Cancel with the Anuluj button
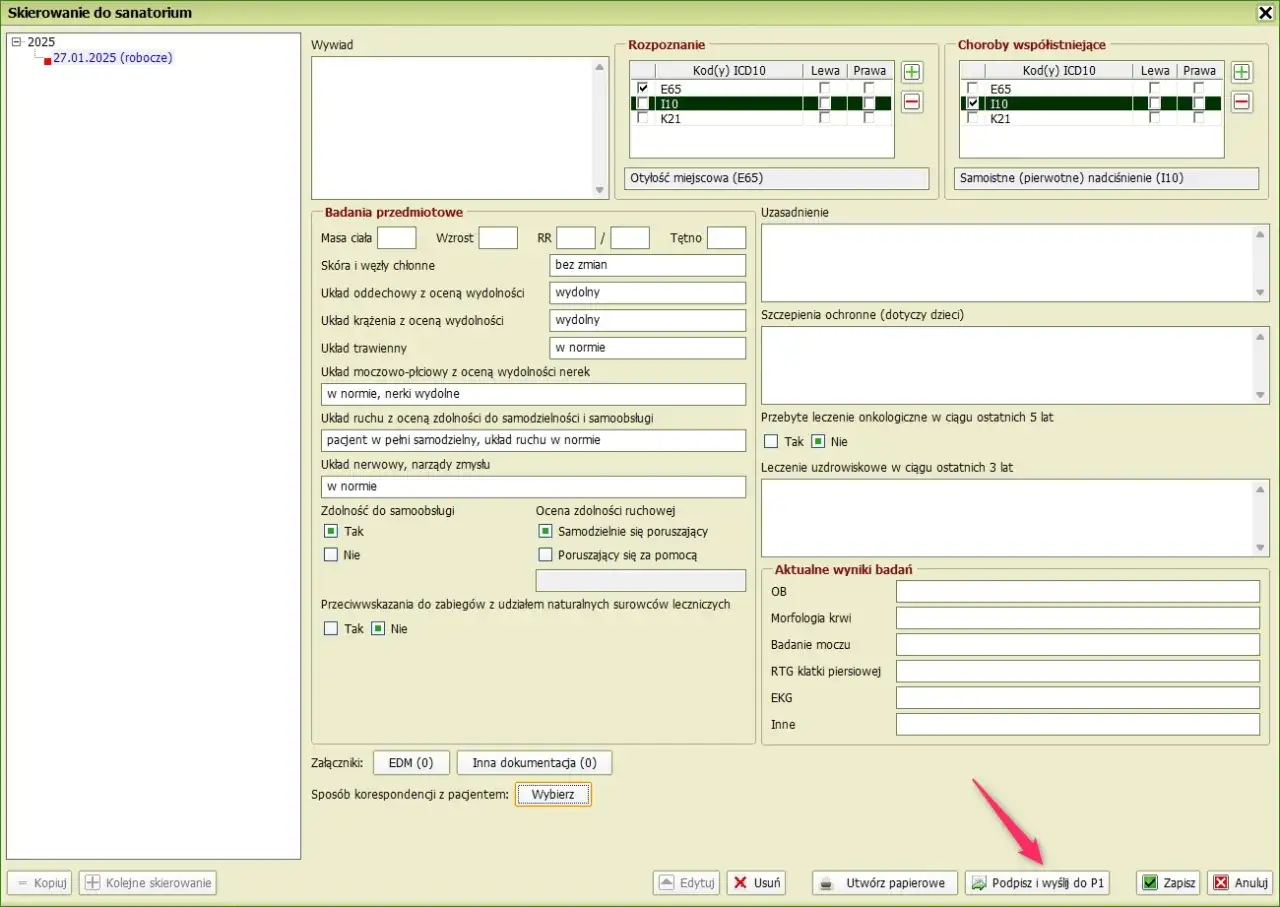The image size is (1280, 907). [x=1240, y=883]
